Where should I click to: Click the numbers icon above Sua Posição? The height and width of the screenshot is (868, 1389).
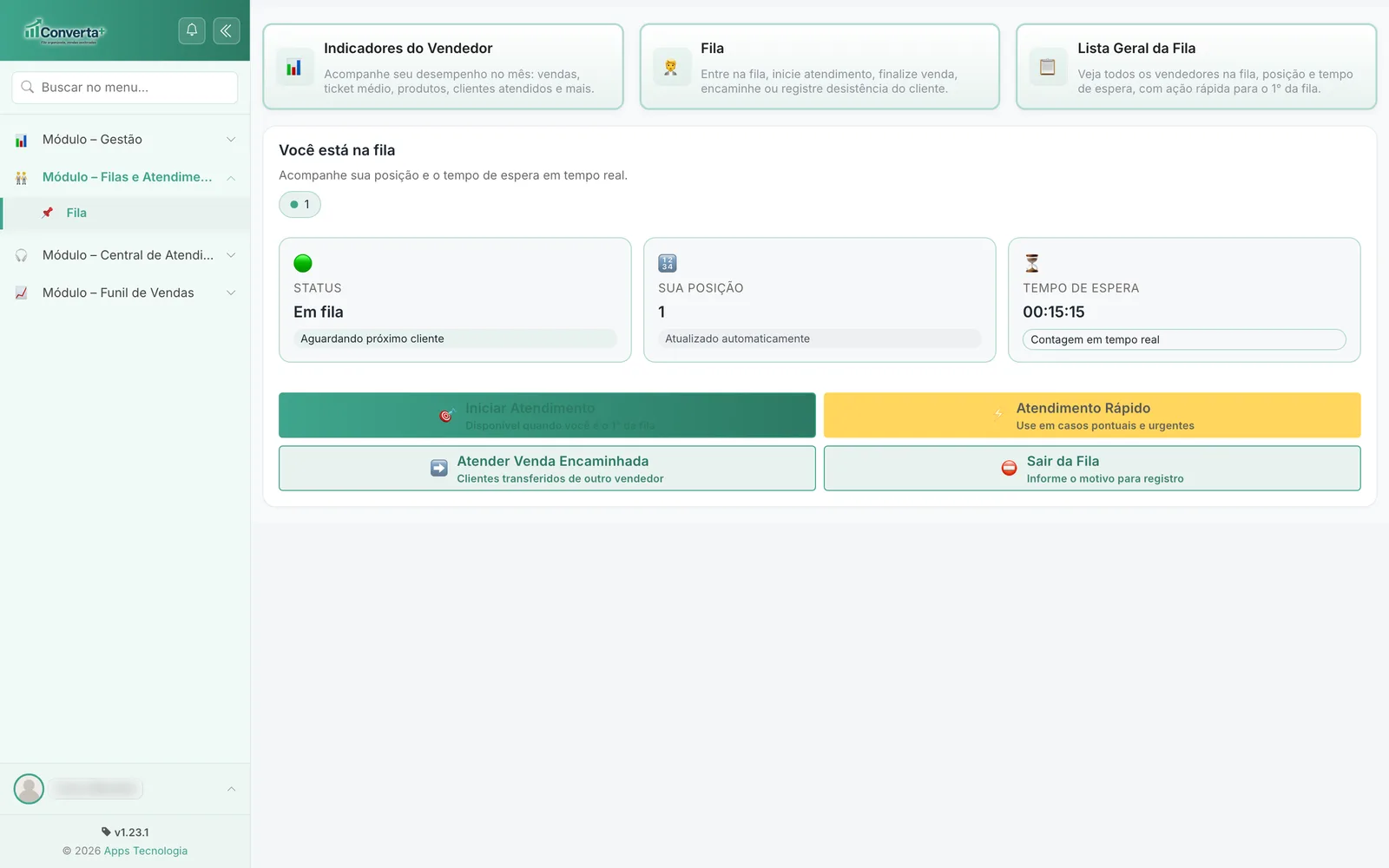tap(668, 263)
